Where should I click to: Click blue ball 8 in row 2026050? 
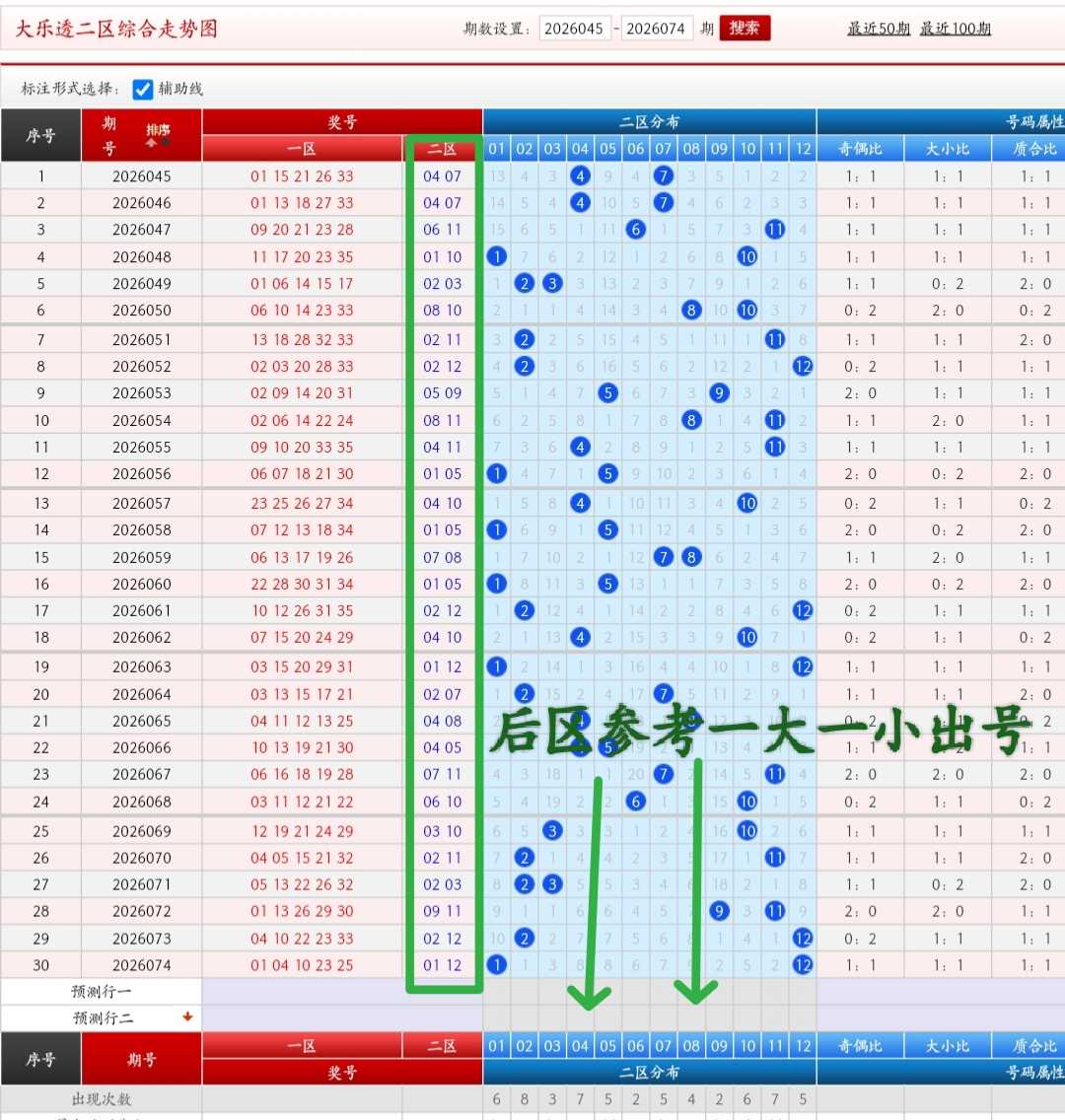(691, 310)
